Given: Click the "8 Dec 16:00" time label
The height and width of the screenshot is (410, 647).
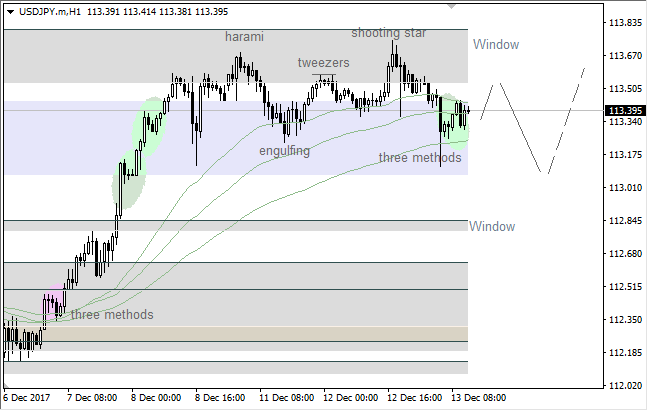Looking at the screenshot, I should click(x=220, y=397).
